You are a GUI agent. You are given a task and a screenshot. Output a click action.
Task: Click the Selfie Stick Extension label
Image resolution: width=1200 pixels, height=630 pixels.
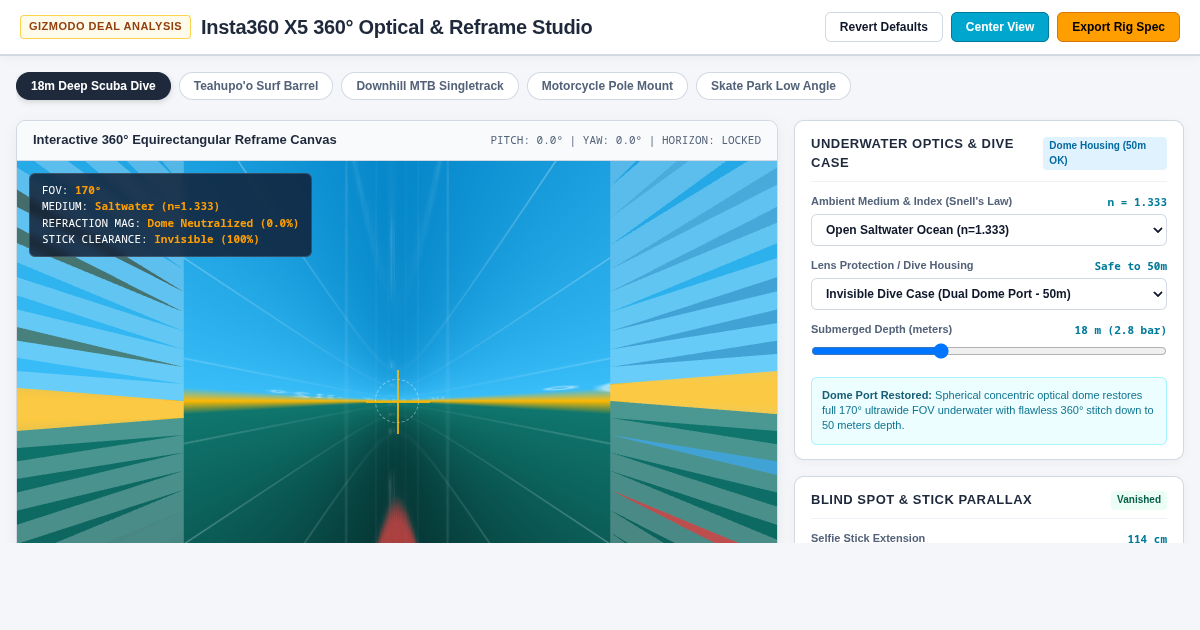[x=868, y=538]
